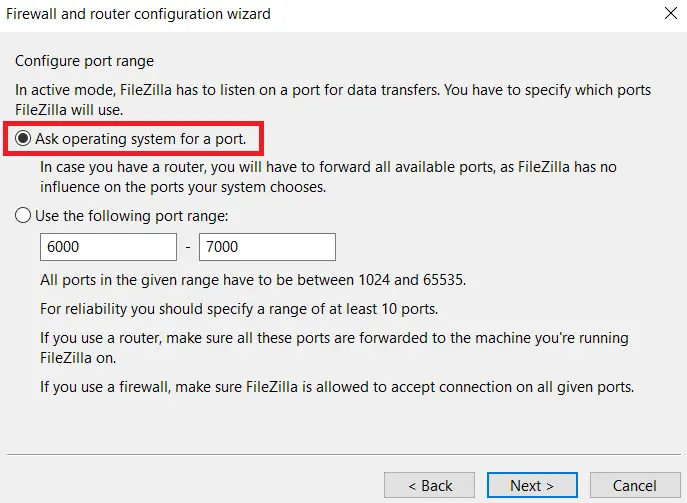Image resolution: width=687 pixels, height=503 pixels.
Task: Click the dash between the two port fields
Action: click(x=188, y=248)
